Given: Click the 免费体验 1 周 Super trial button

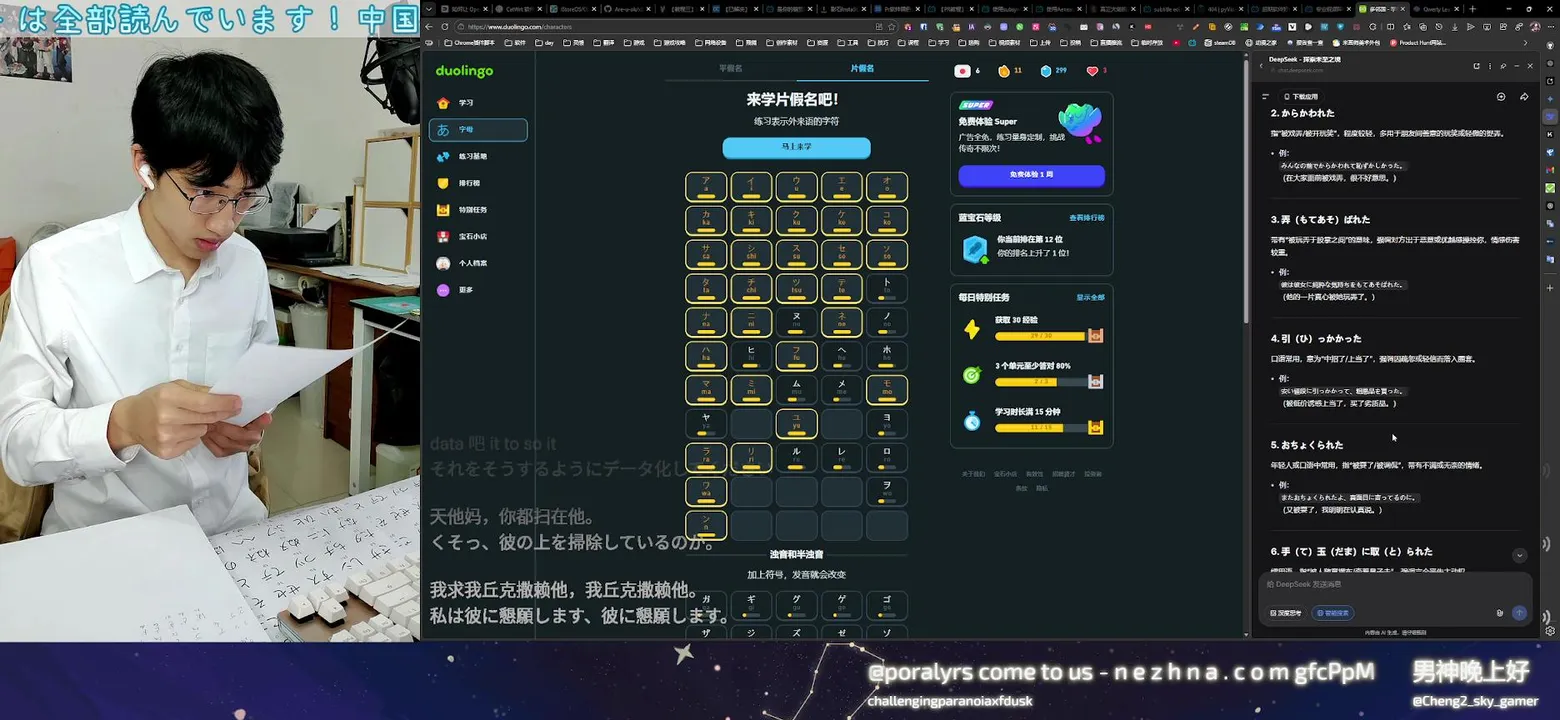Looking at the screenshot, I should 1031,175.
